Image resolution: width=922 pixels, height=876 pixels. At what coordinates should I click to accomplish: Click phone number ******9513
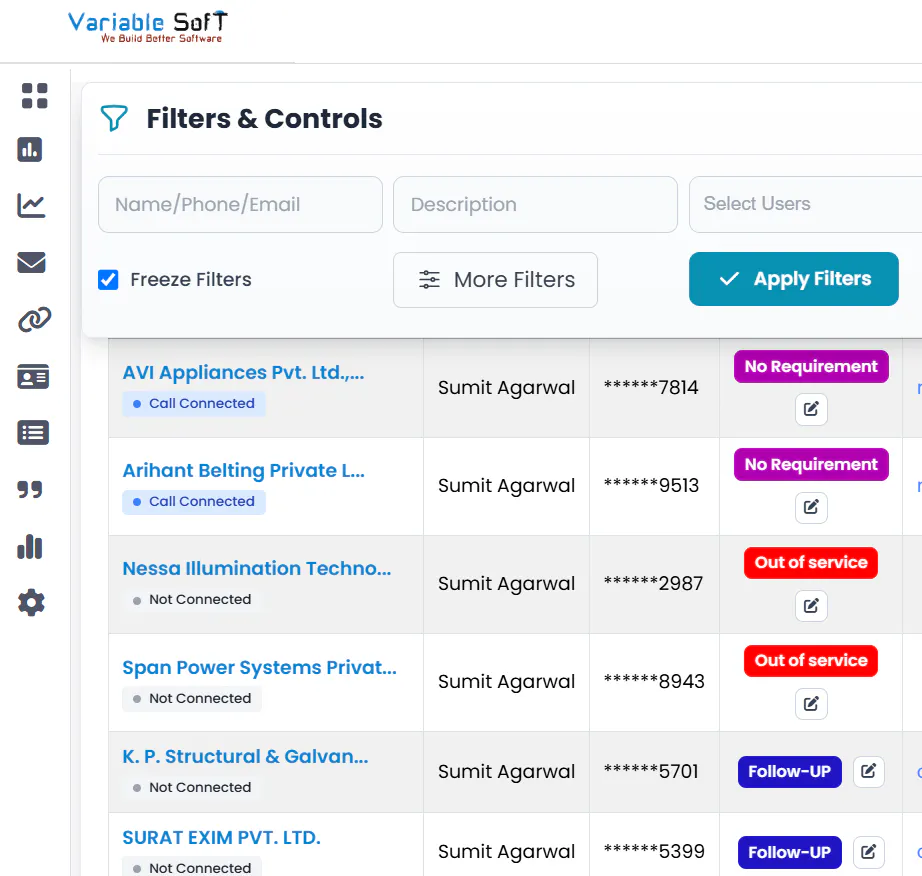651,486
